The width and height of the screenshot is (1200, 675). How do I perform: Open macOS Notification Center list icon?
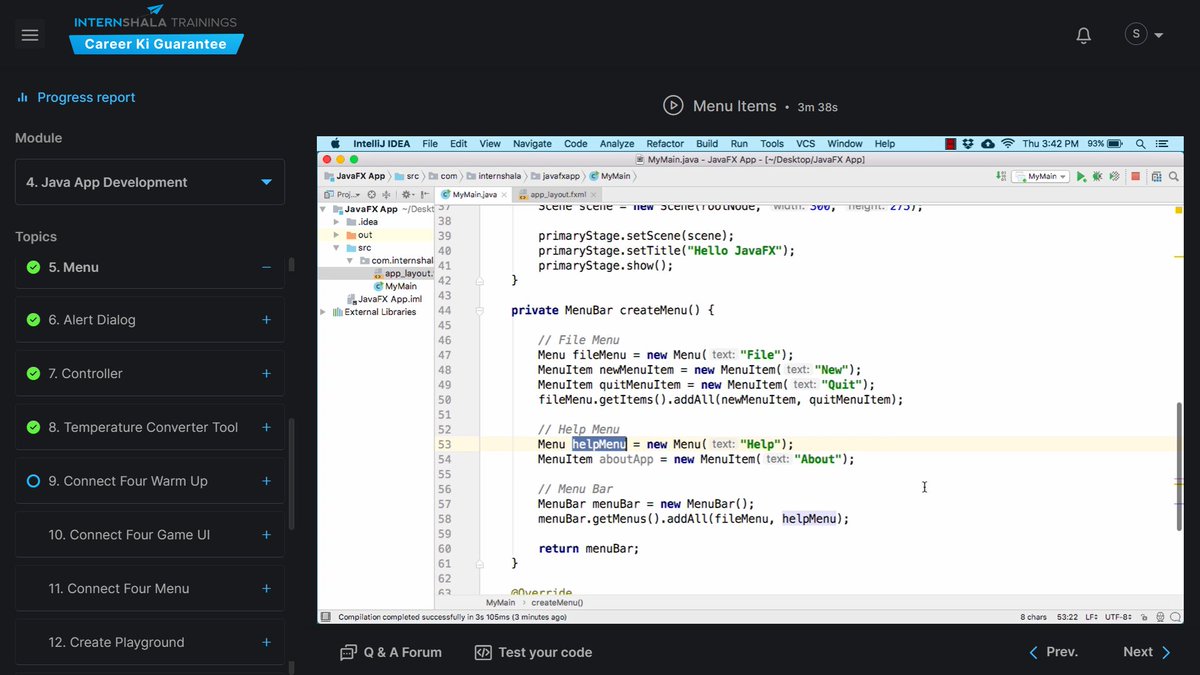(1162, 144)
